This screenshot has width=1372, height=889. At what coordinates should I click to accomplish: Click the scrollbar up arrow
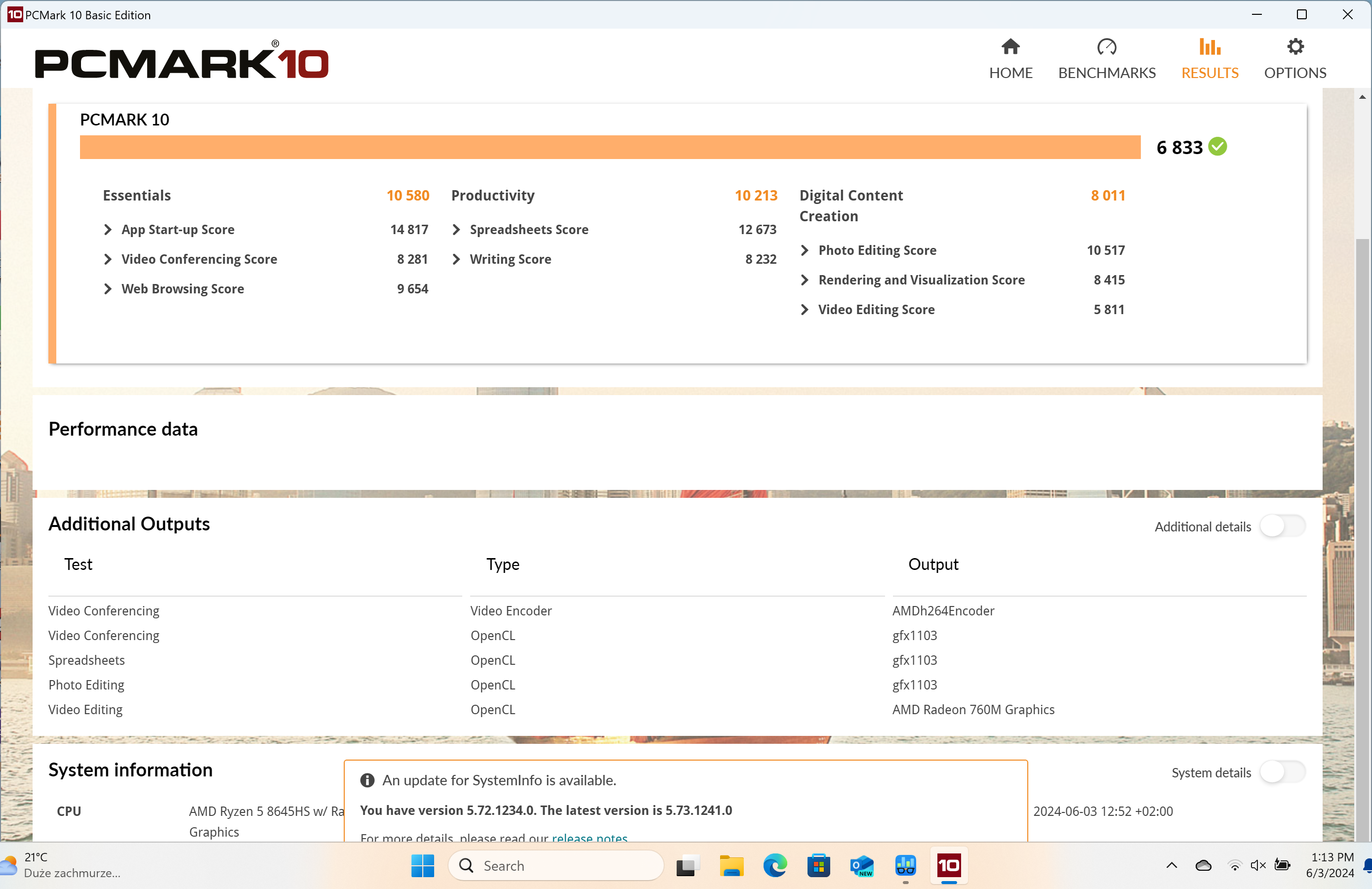1362,96
